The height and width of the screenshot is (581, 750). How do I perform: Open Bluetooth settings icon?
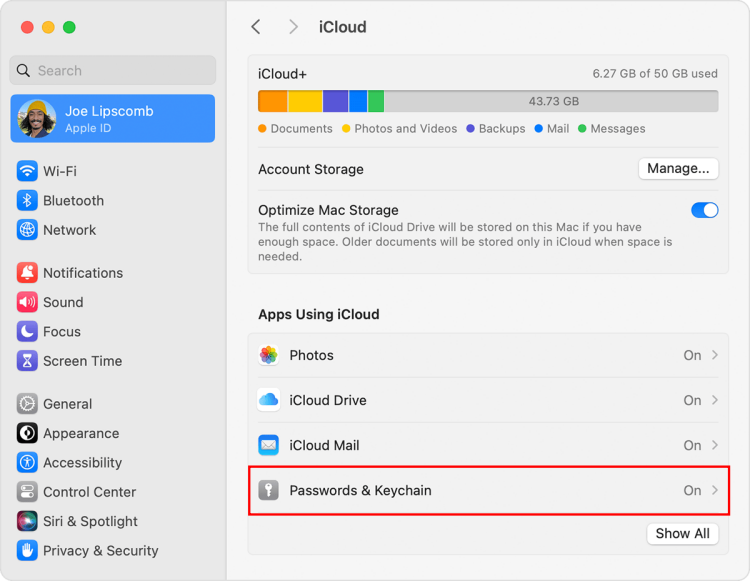27,200
